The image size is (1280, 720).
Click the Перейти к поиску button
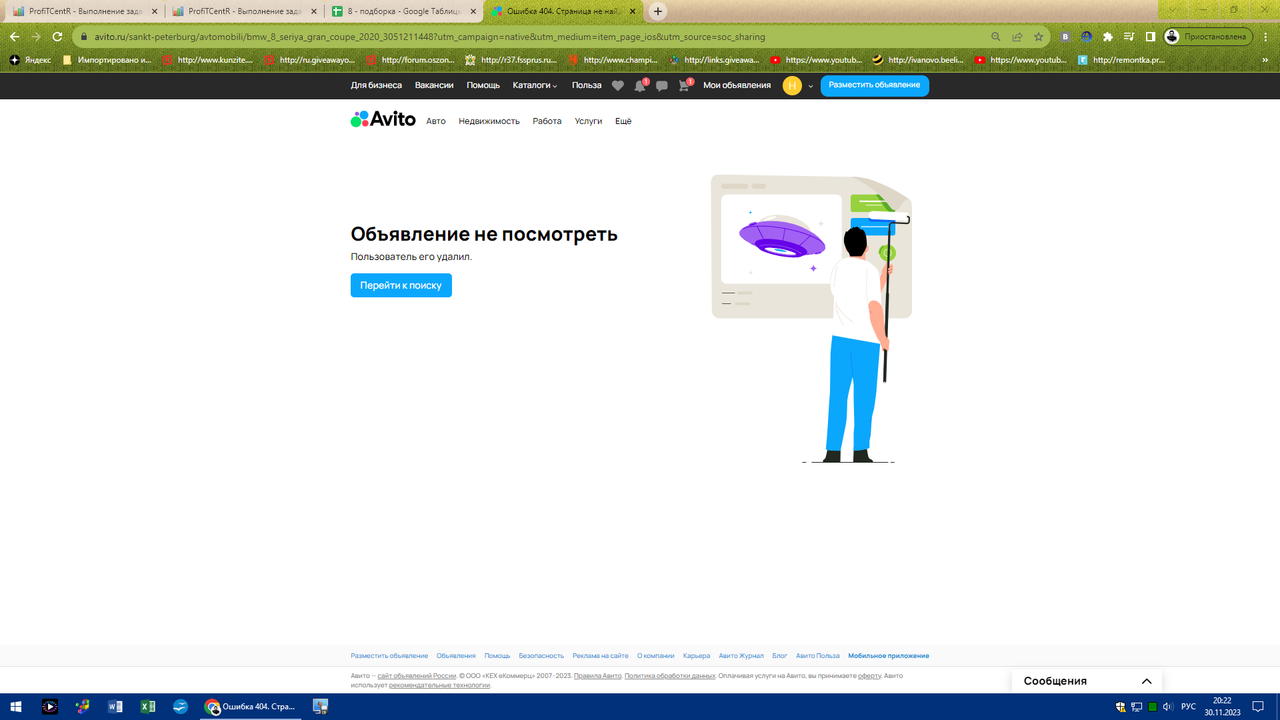coord(400,285)
